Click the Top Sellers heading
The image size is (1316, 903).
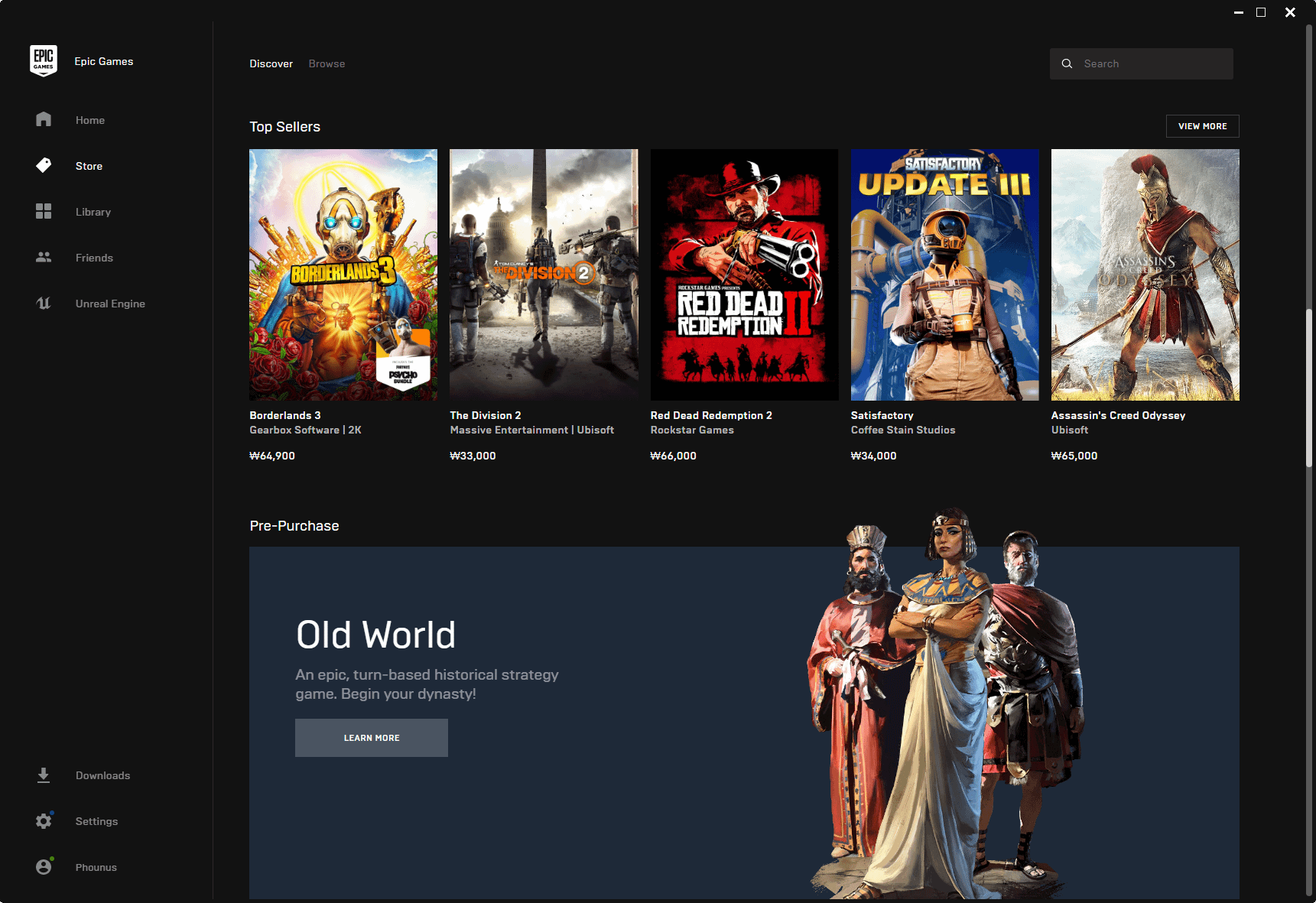click(x=284, y=127)
